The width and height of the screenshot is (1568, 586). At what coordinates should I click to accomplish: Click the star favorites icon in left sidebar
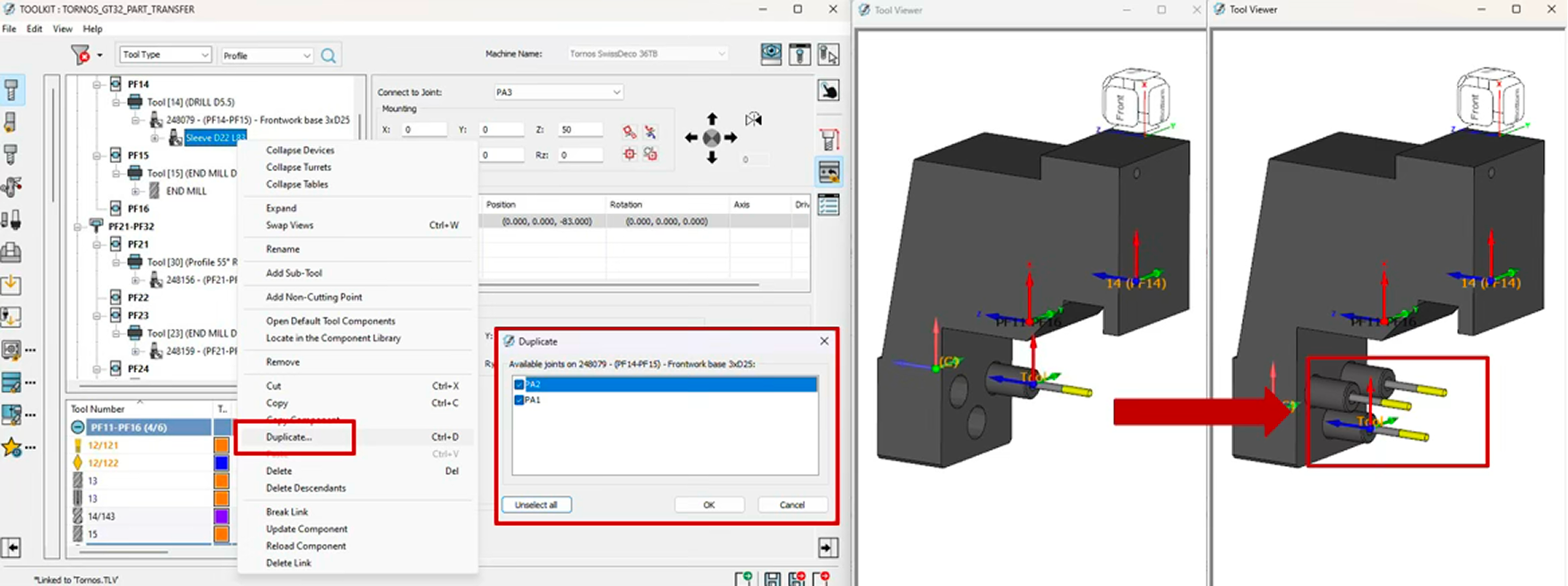[x=12, y=446]
